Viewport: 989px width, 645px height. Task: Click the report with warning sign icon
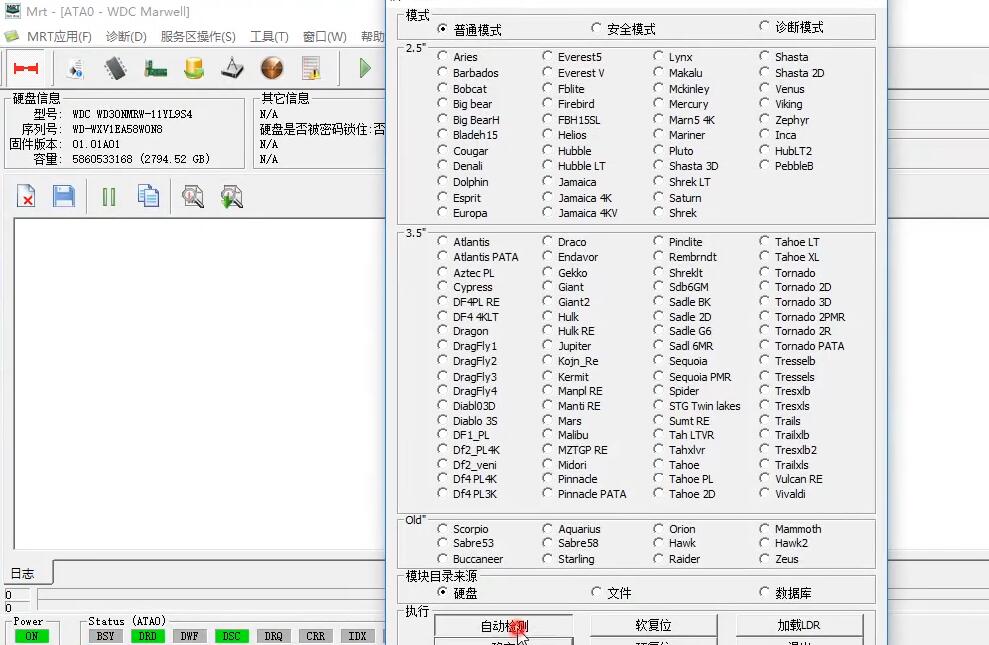(311, 68)
